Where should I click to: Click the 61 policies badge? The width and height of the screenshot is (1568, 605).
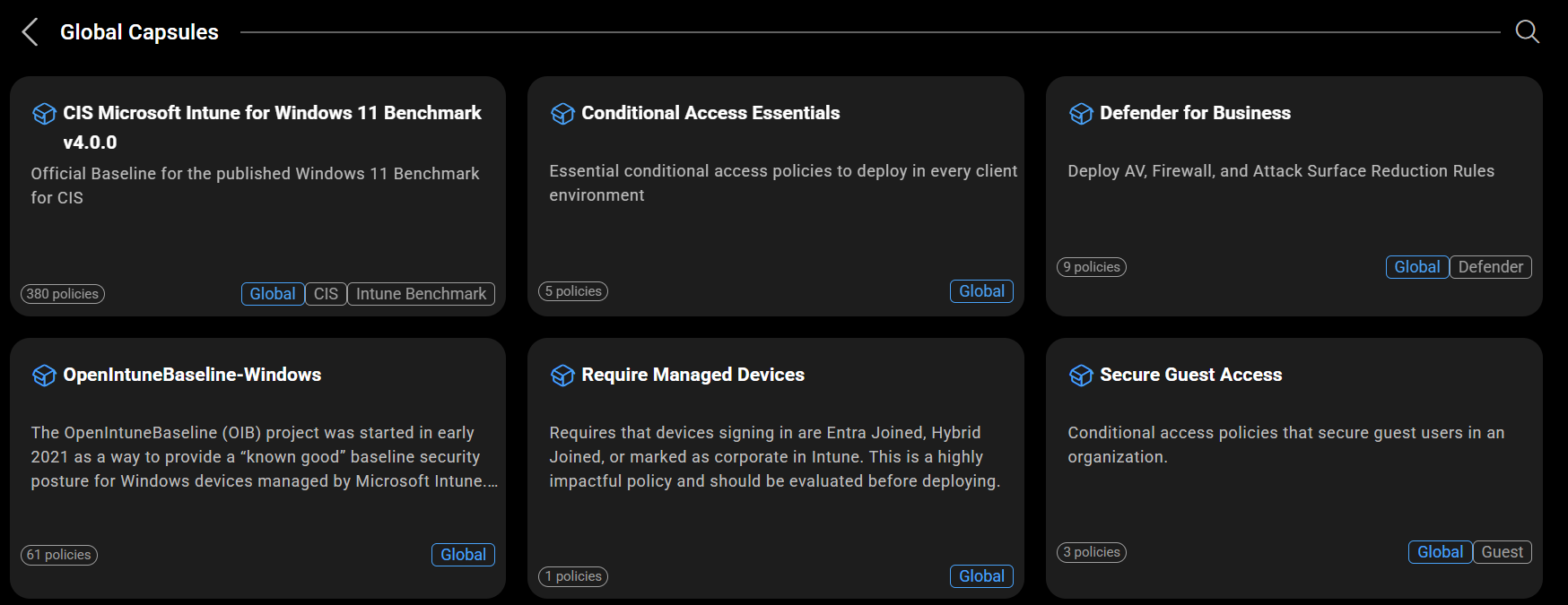pos(59,555)
